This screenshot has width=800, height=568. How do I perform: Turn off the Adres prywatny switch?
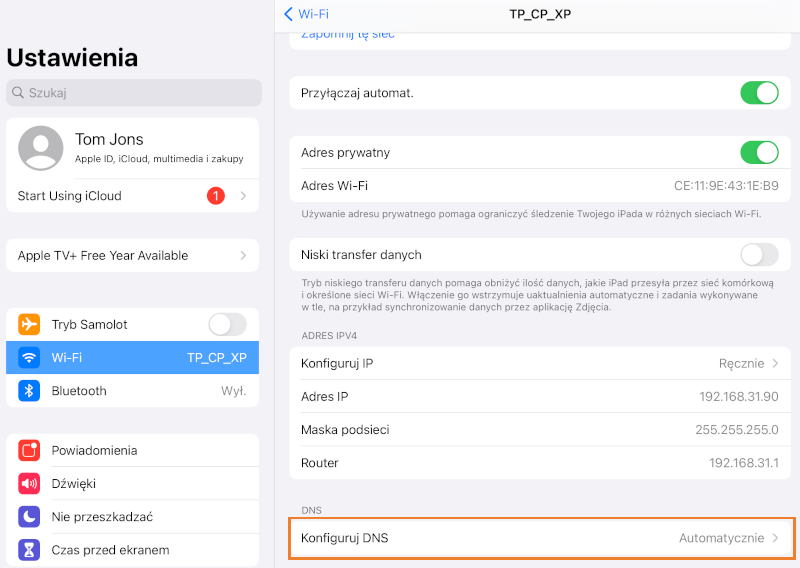point(759,153)
